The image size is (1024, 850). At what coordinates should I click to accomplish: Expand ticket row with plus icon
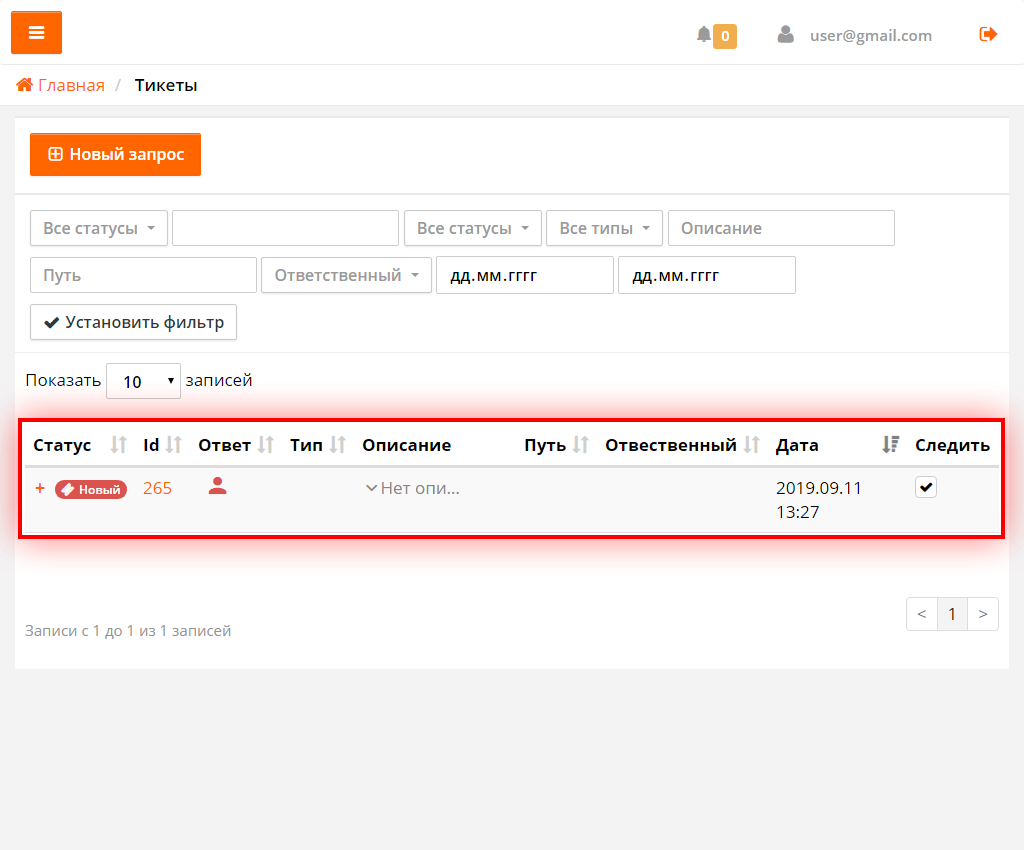40,489
